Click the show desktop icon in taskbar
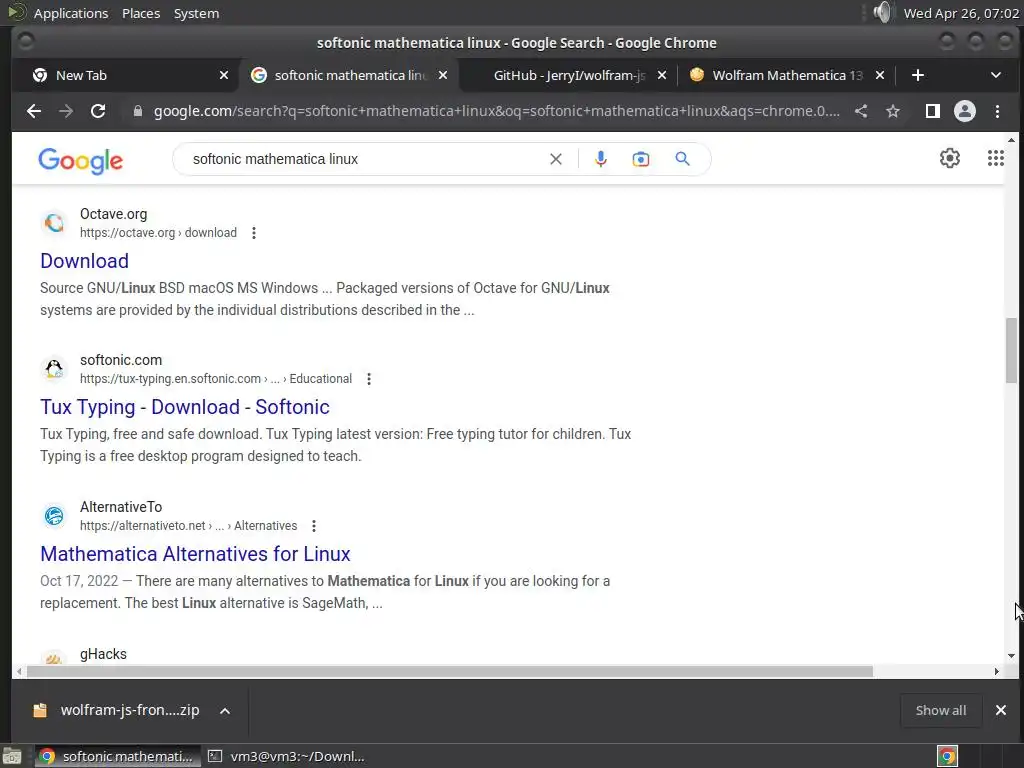 point(12,756)
